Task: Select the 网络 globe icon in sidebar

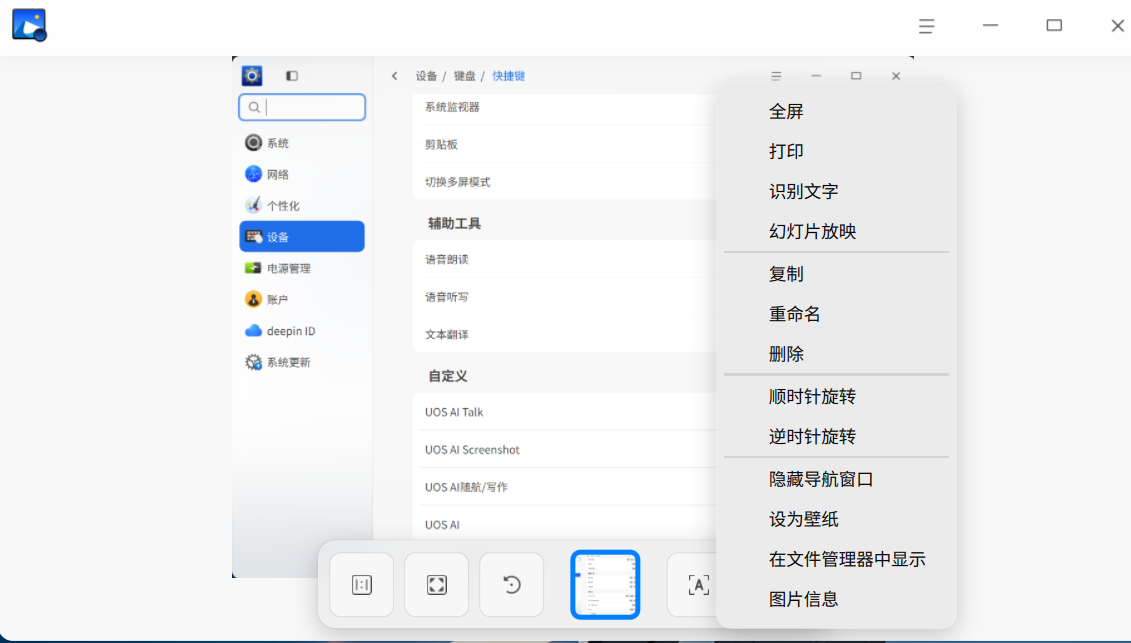Action: 253,174
